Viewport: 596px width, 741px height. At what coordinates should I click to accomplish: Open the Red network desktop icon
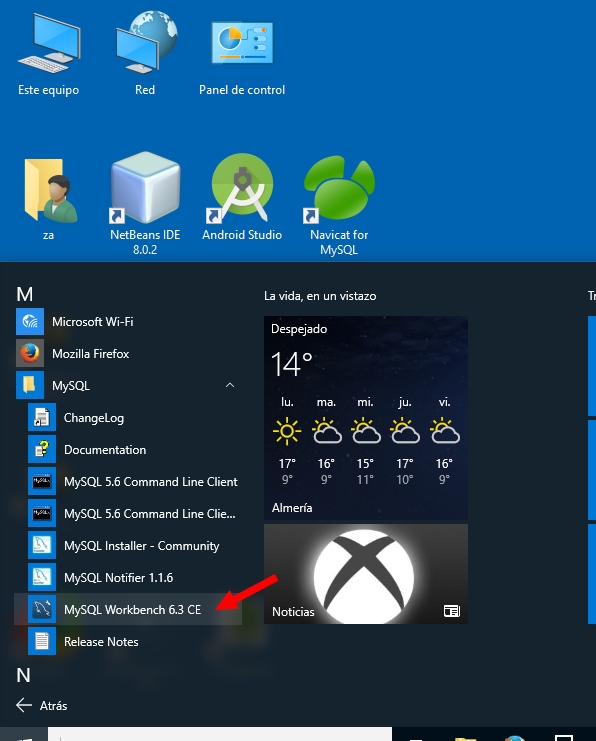click(145, 53)
